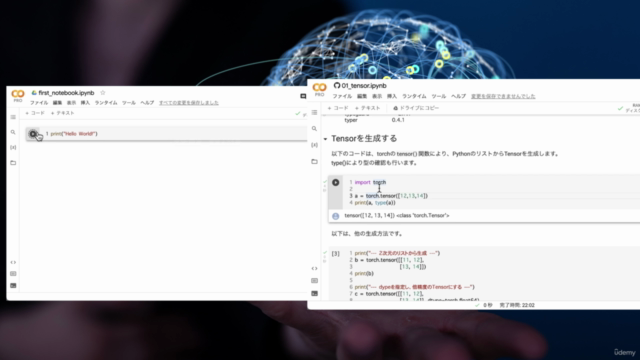Open 表示 menu in first_notebook window

[71, 103]
